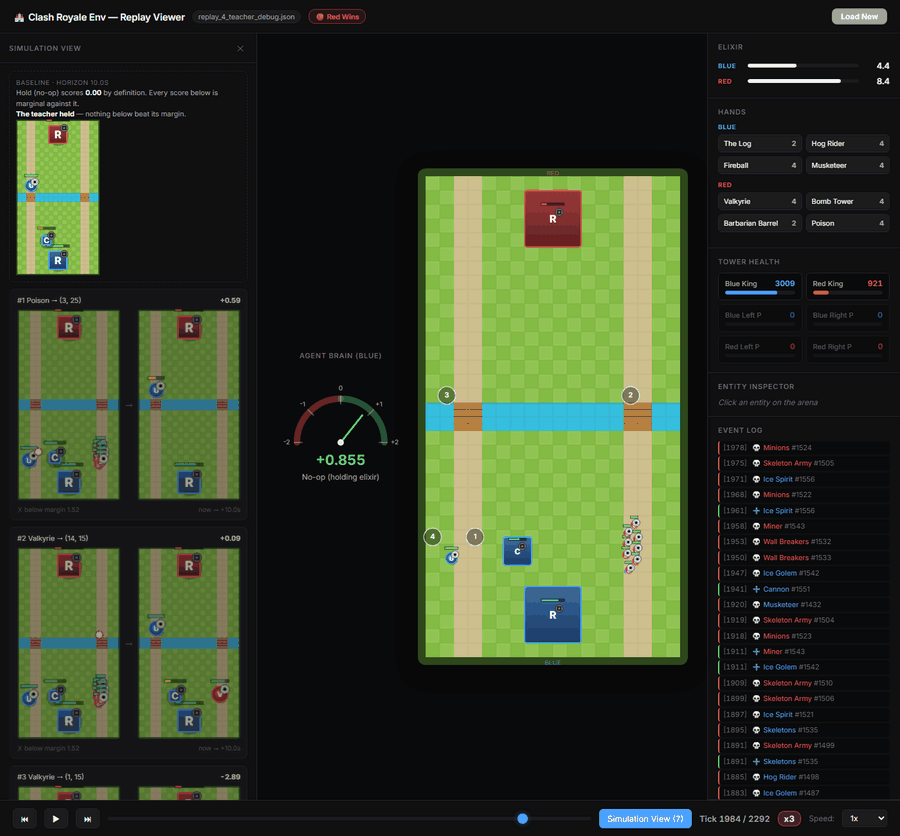Click skull icon for Ice Golem #1542 death
900x836 pixels.
pos(757,574)
